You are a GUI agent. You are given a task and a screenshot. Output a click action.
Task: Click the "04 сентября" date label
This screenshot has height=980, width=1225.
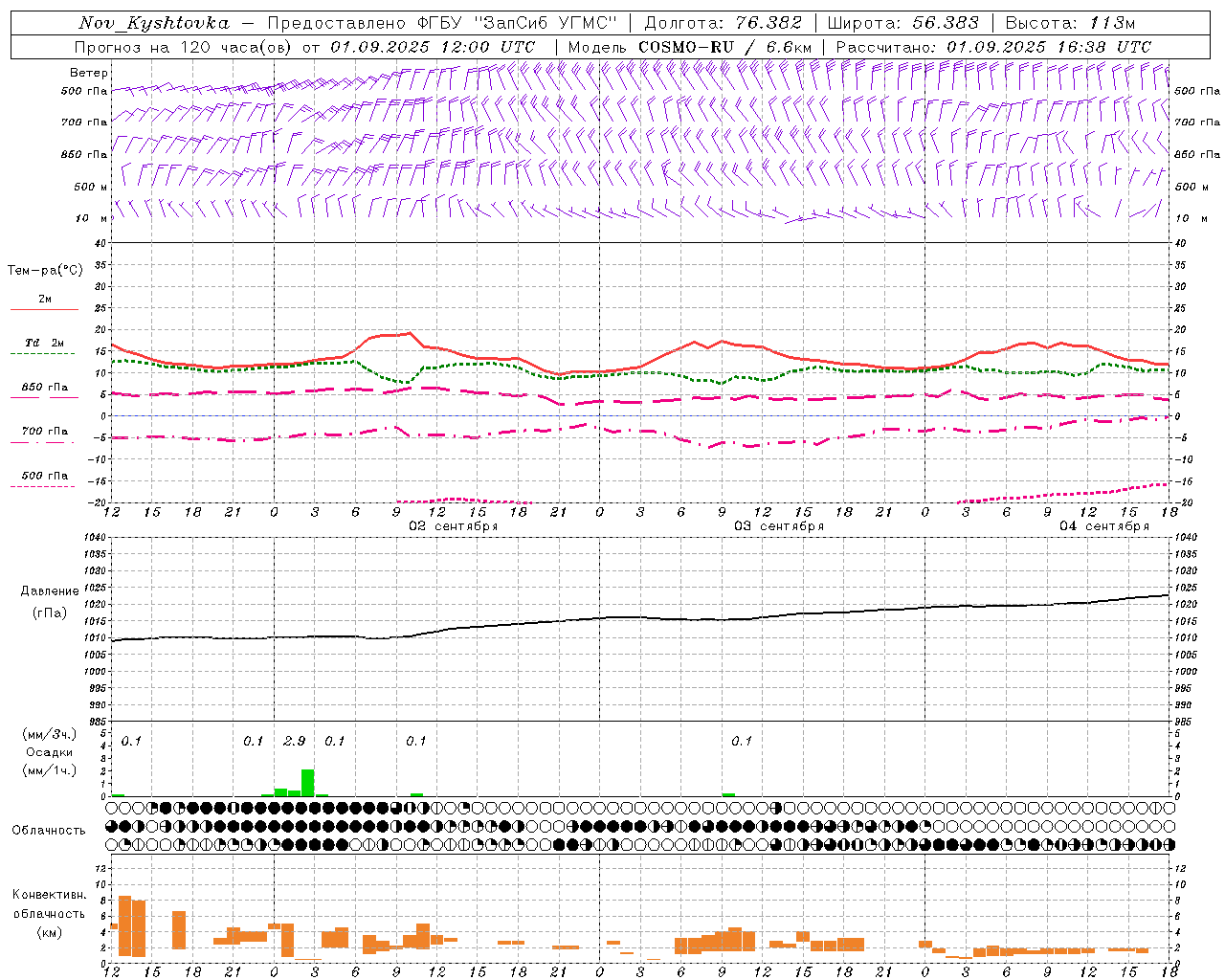click(x=1104, y=526)
